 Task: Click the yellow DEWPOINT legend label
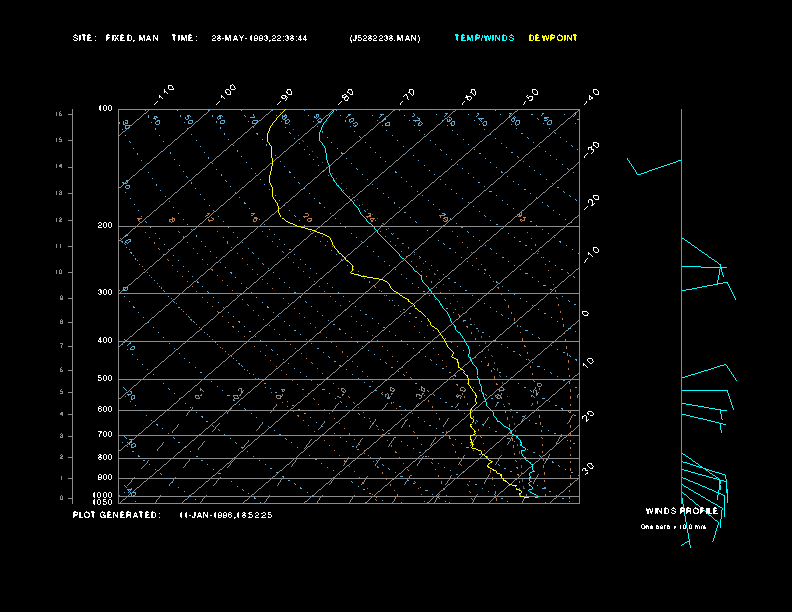(x=553, y=38)
